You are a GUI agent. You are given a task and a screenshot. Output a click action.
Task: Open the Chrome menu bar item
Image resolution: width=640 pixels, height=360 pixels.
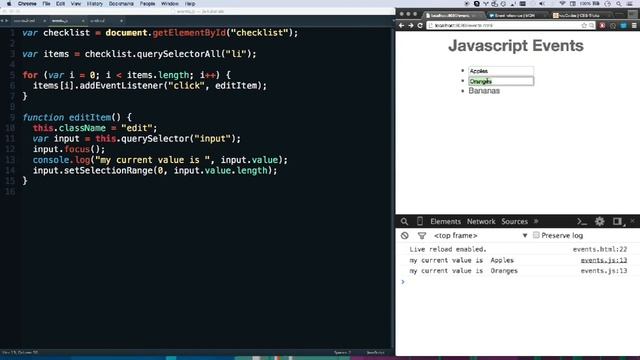[27, 4]
